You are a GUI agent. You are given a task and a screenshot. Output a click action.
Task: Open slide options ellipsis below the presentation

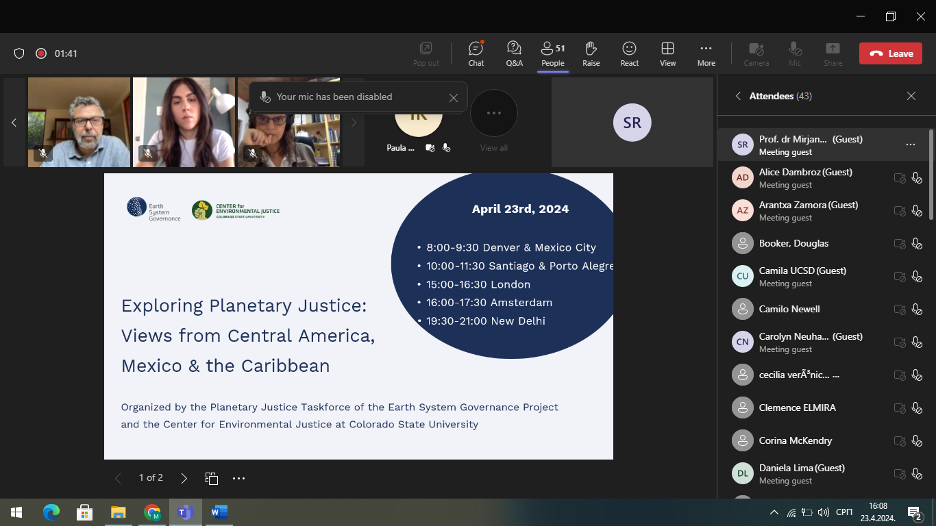[239, 478]
